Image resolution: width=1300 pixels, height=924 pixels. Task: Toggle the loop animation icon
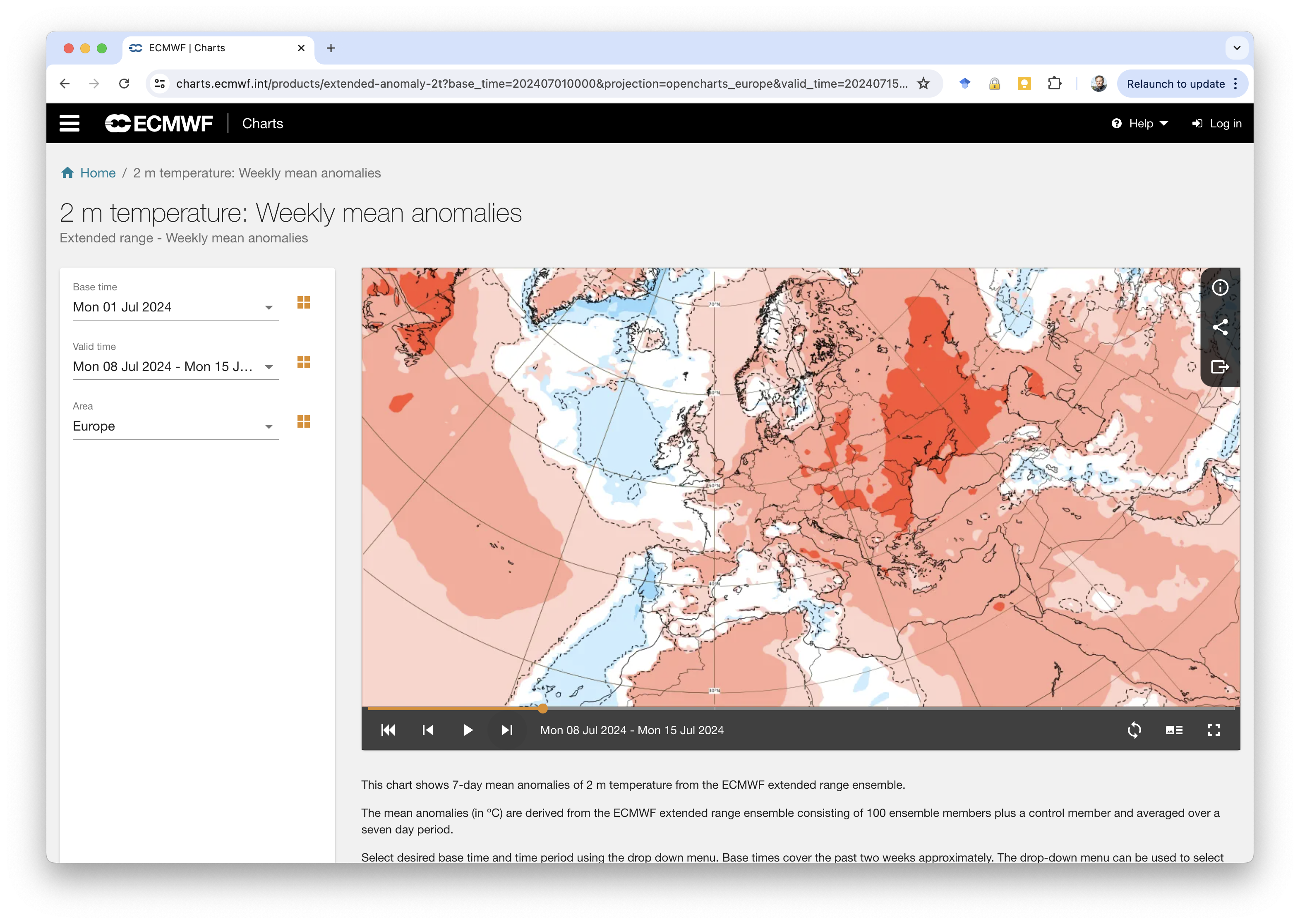[1134, 730]
